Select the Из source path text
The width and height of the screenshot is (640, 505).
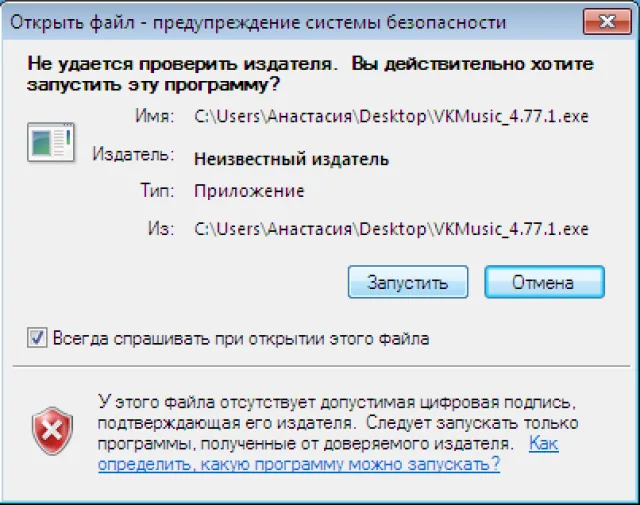tap(391, 229)
